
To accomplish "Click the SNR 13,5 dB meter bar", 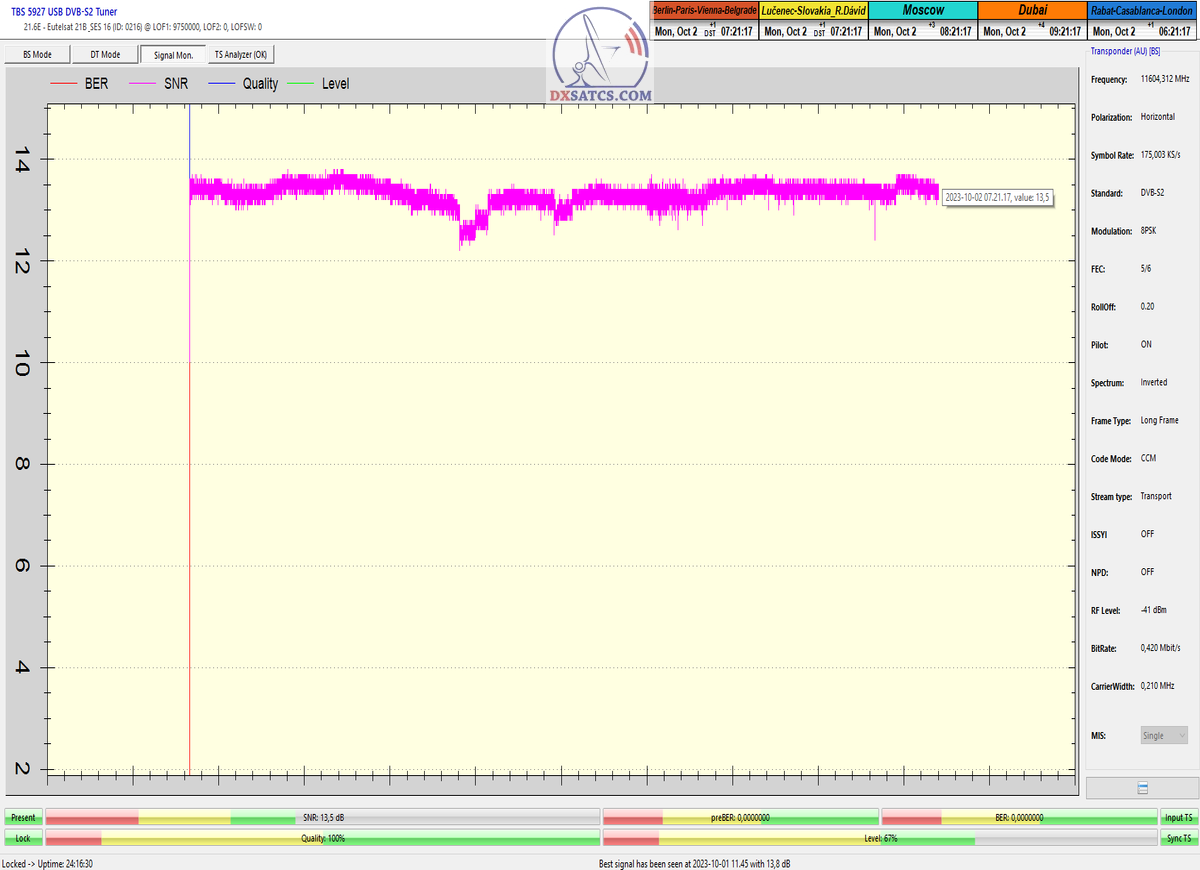I will 322,817.
